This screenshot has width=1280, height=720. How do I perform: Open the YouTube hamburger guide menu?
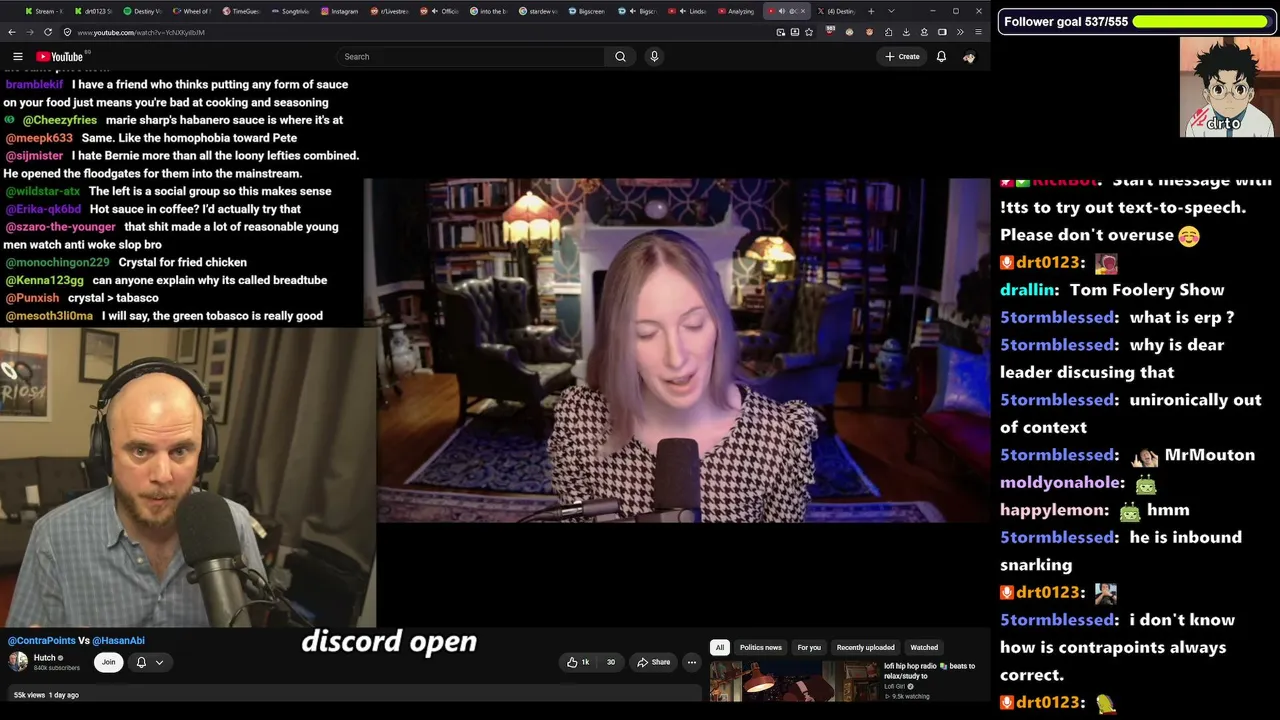[18, 57]
